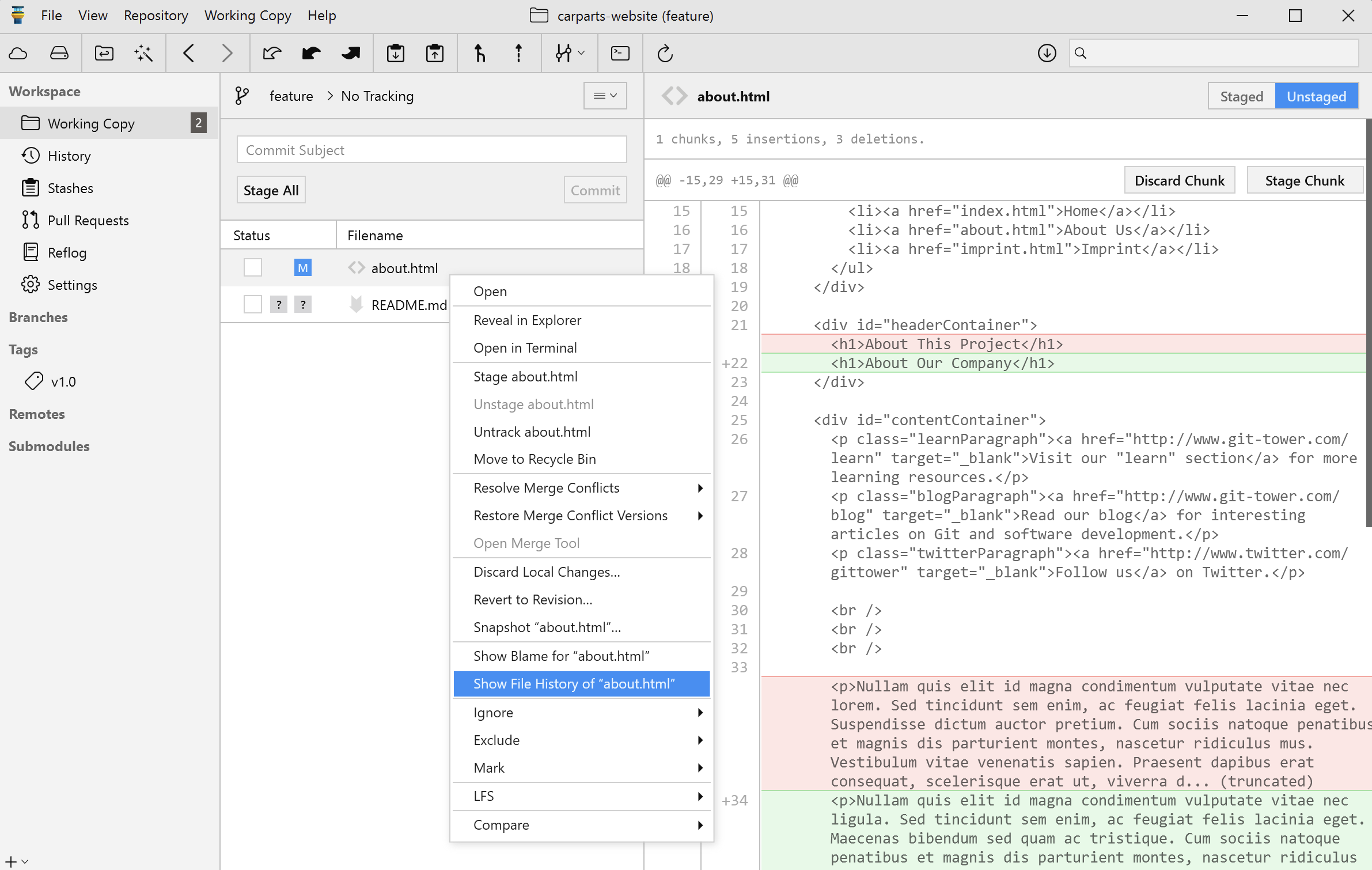Screen dimensions: 1372x870
Task: Click the Apply stash toolbar icon
Action: click(435, 54)
